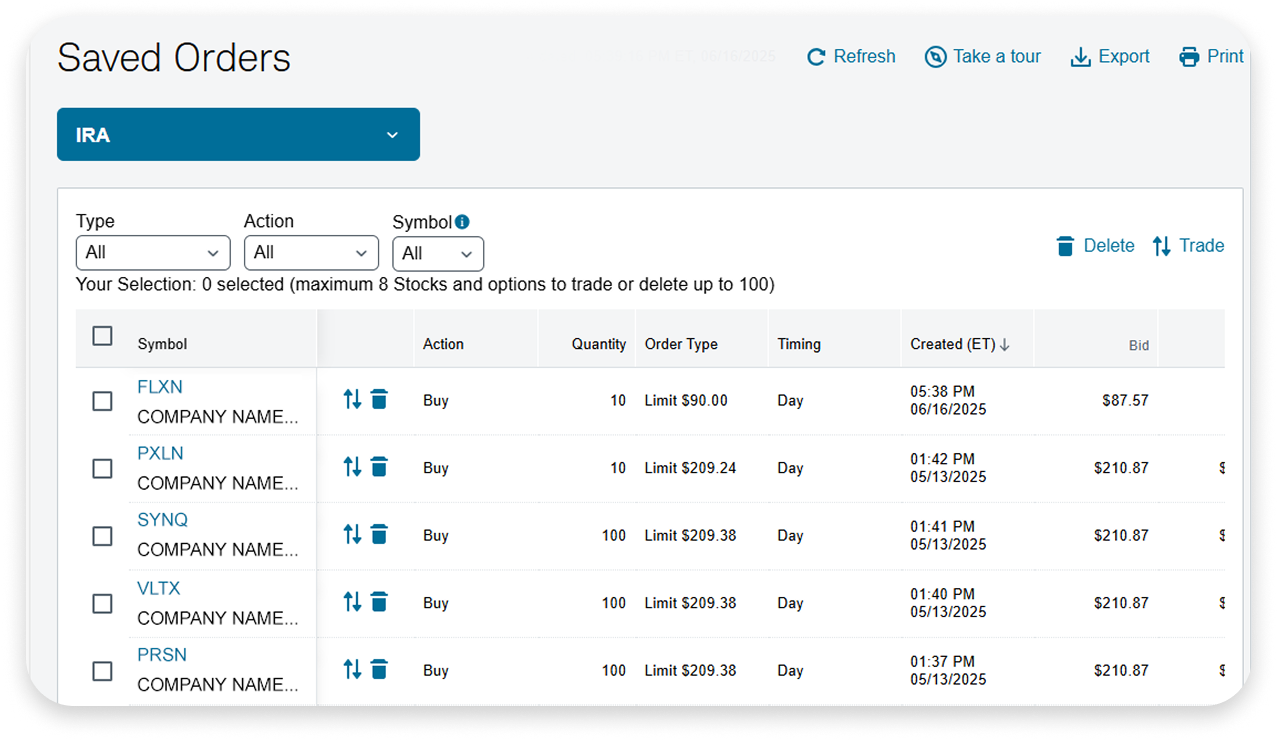This screenshot has width=1277, height=741.
Task: Click the Take a tour text
Action: (997, 57)
